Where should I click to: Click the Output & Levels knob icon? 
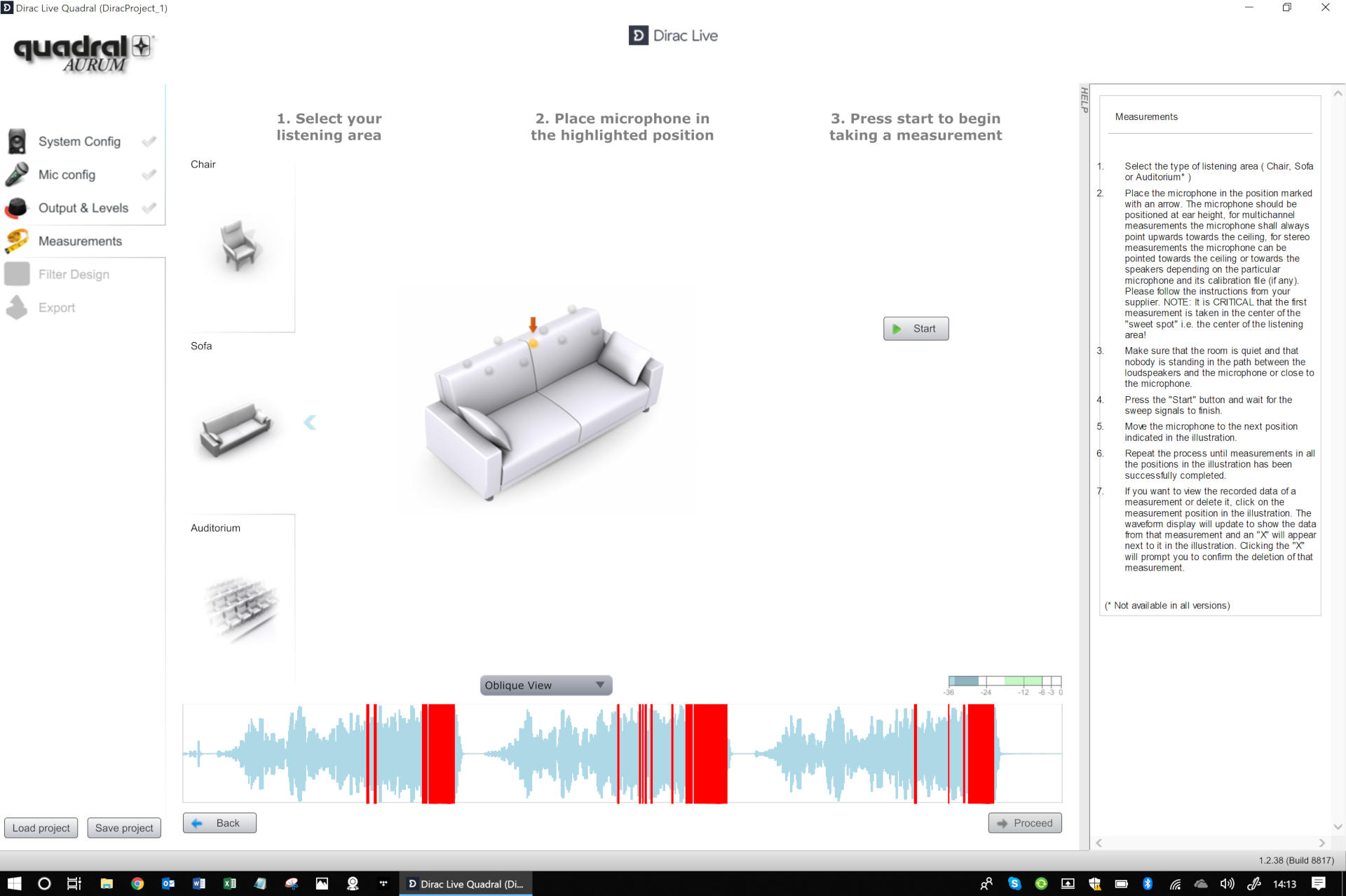point(17,208)
